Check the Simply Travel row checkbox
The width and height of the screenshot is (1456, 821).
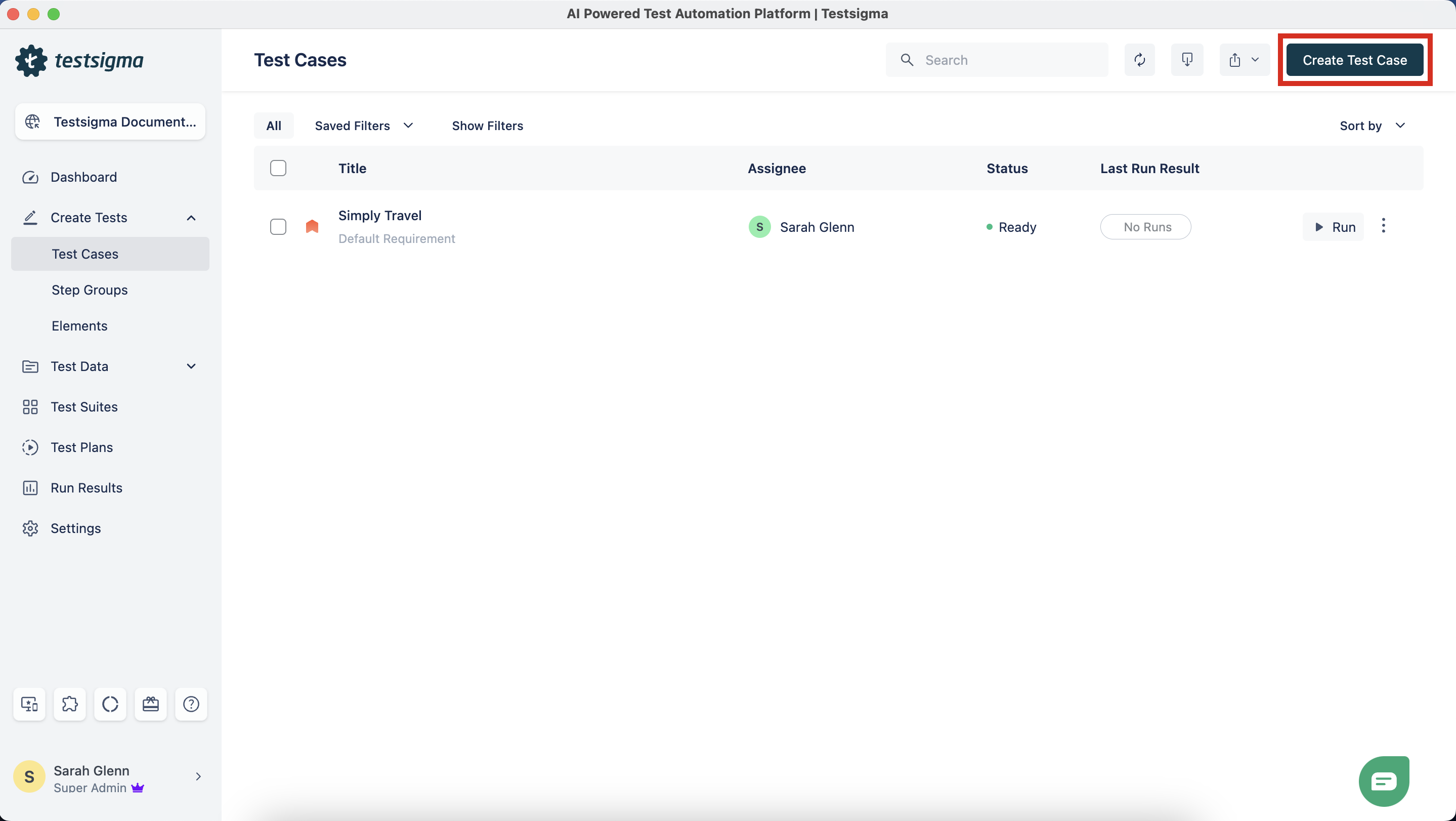pyautogui.click(x=278, y=227)
